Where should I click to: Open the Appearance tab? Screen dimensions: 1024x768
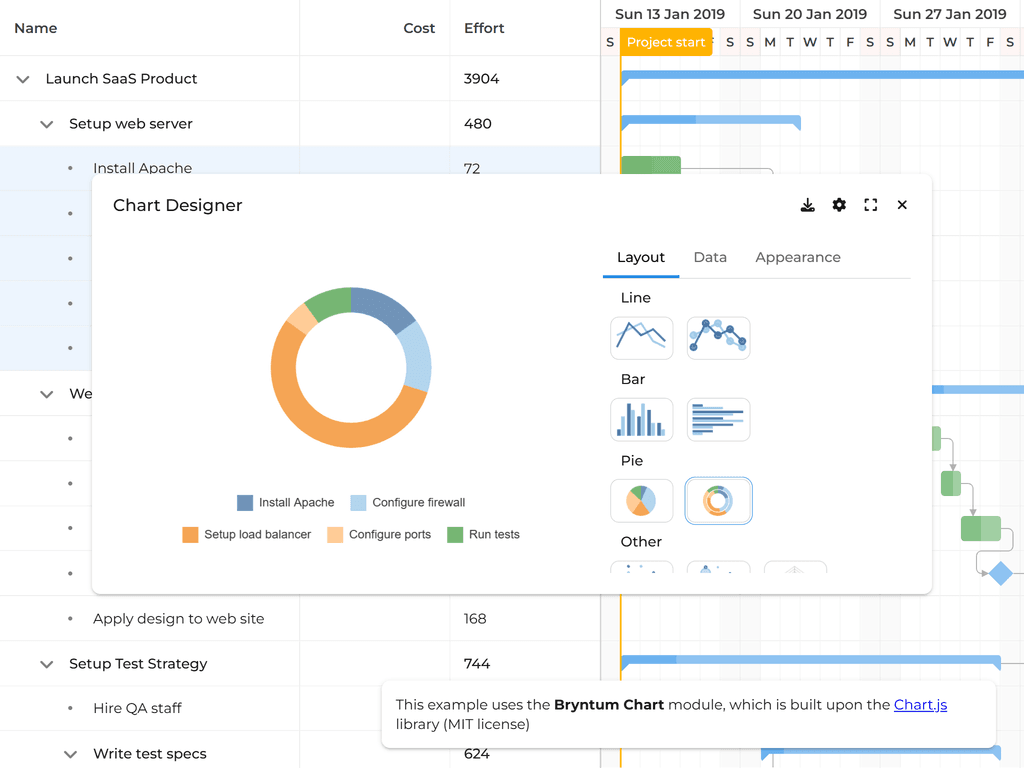[797, 257]
